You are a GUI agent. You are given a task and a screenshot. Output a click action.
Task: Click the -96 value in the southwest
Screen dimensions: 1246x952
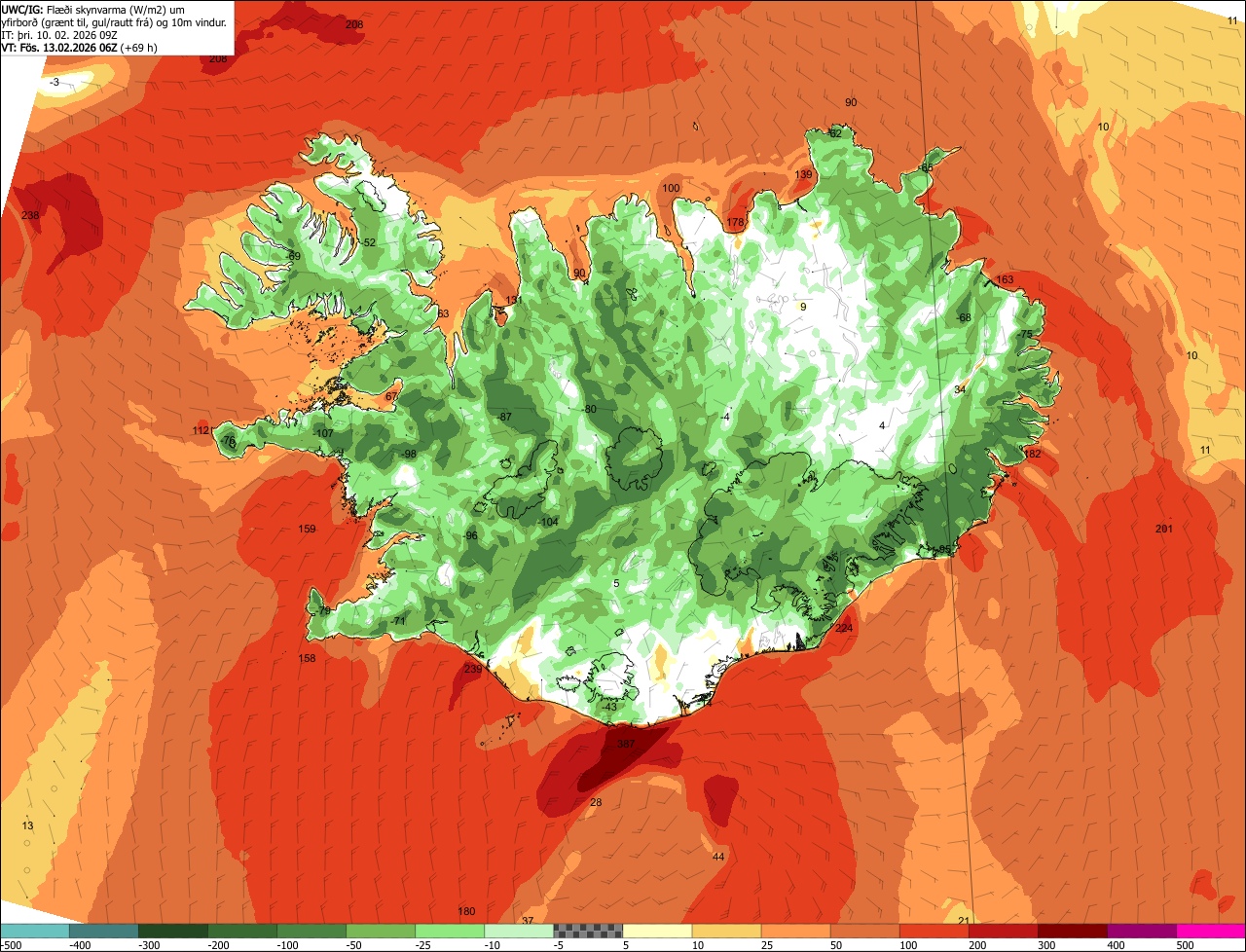pyautogui.click(x=471, y=536)
